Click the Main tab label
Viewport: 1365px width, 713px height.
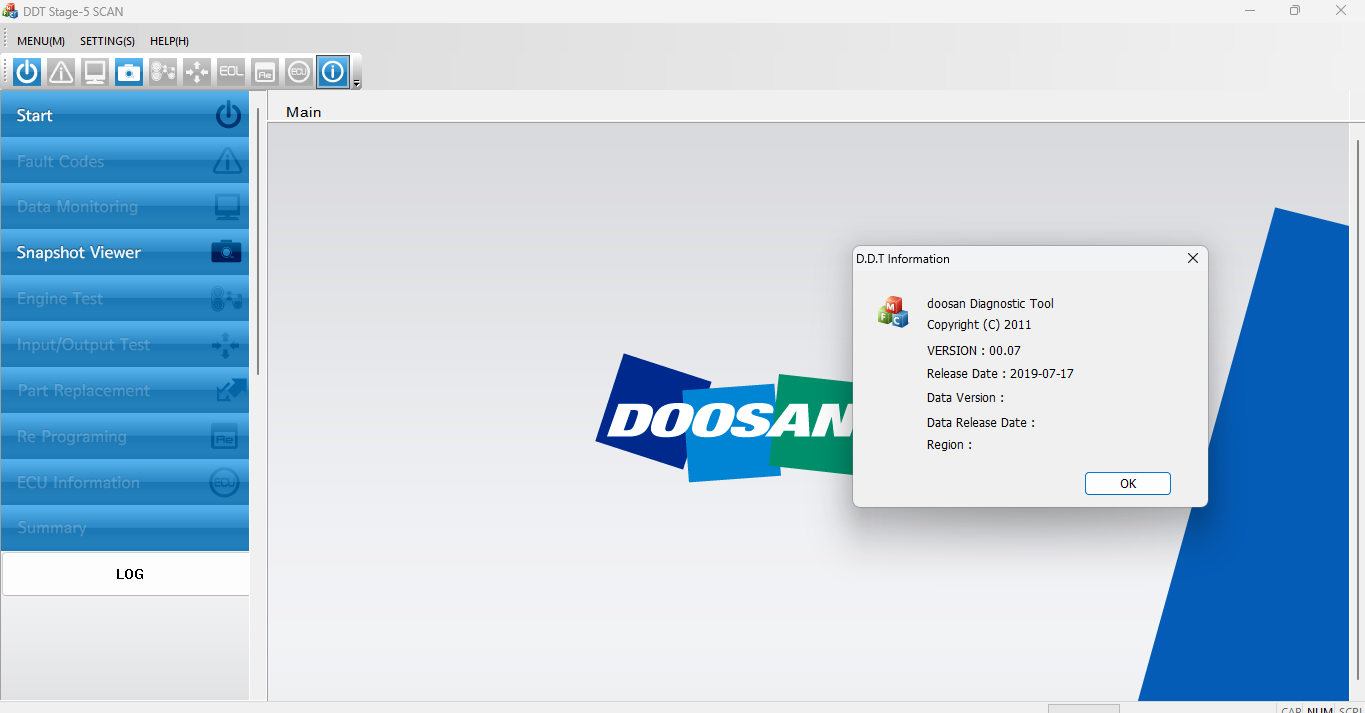tap(304, 112)
